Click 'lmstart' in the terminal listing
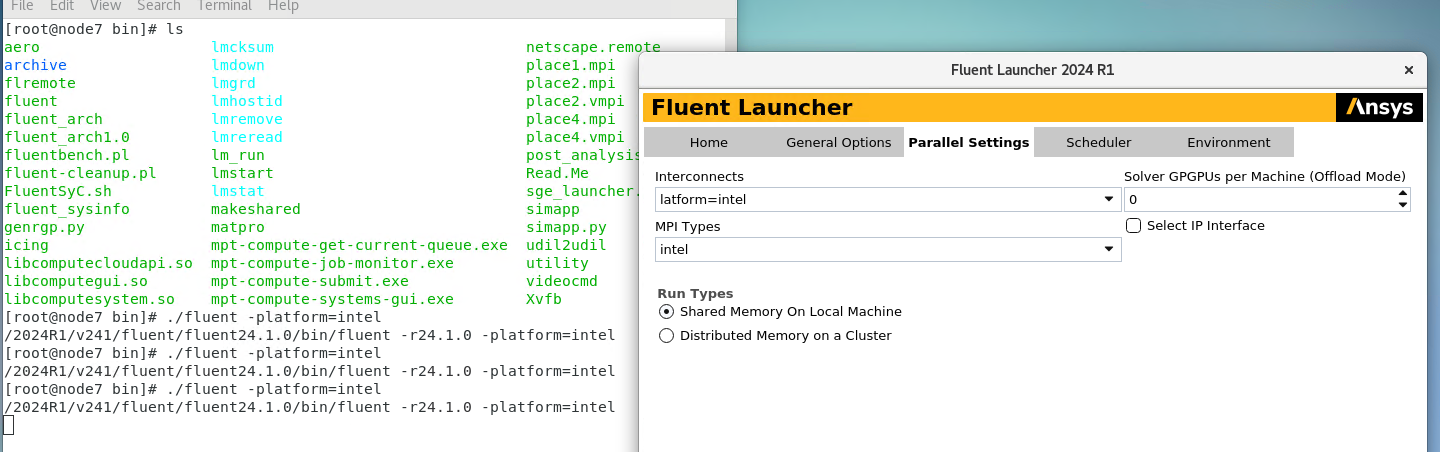Viewport: 1440px width, 452px height. point(242,173)
